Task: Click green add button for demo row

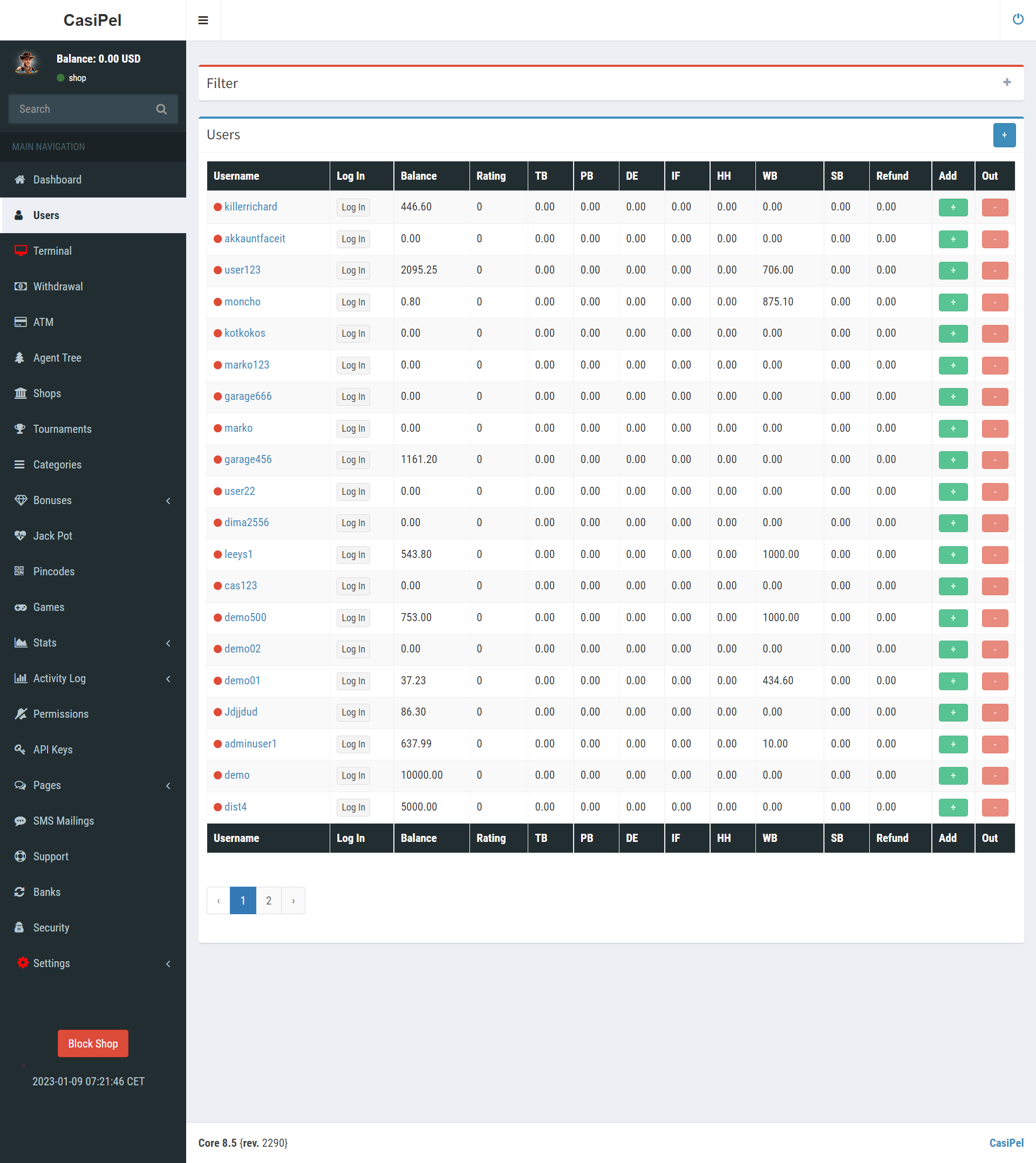Action: pyautogui.click(x=952, y=776)
